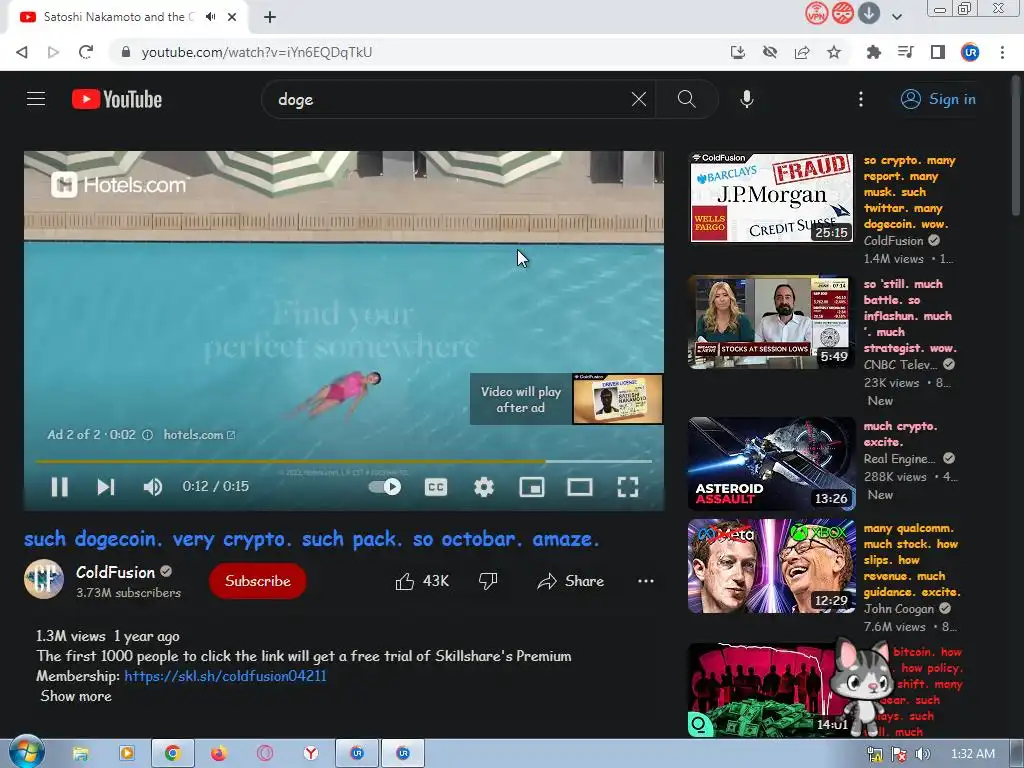
Task: Open the media control playlist icon
Action: (906, 52)
